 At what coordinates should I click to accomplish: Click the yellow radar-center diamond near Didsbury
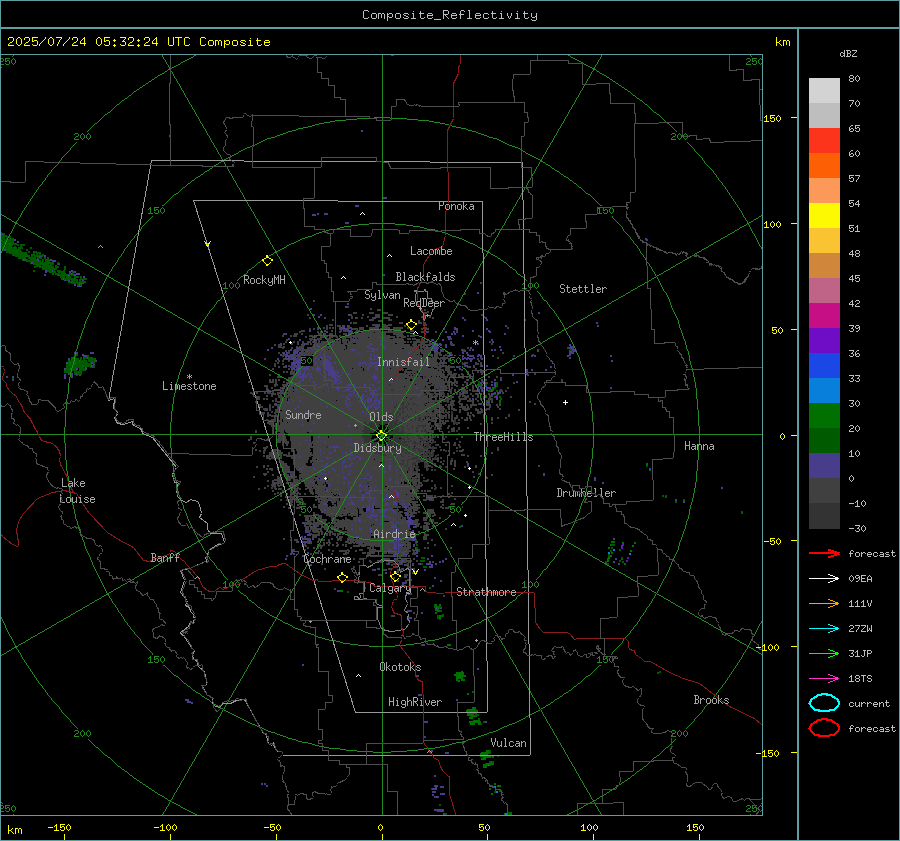381,436
